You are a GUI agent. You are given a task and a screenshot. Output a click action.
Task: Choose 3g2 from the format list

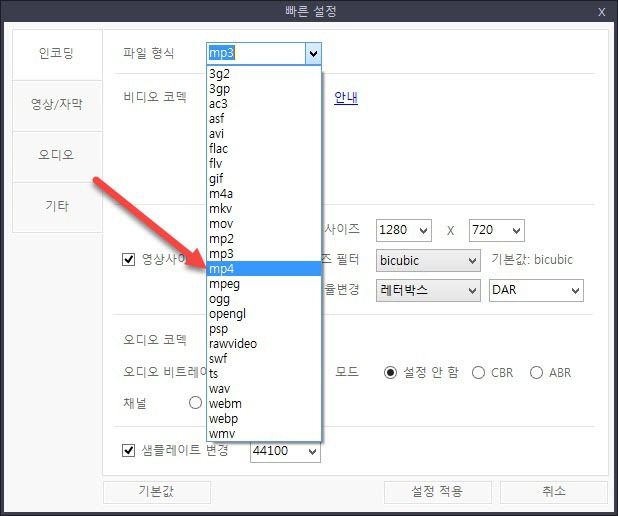coord(264,74)
